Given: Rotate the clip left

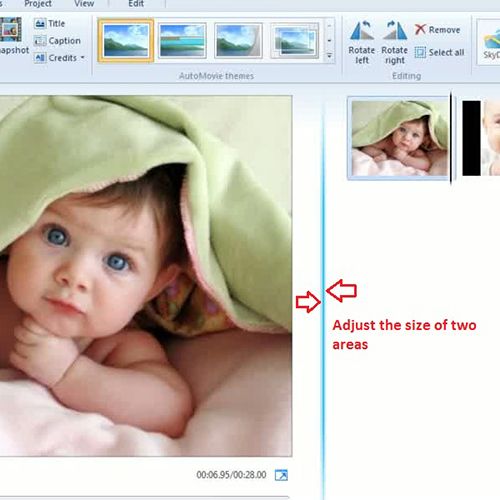Looking at the screenshot, I should coord(362,42).
